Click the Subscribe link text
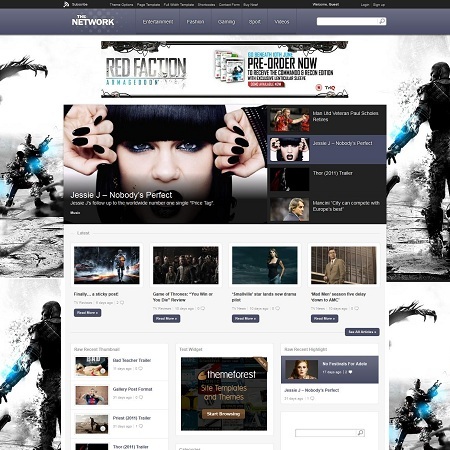450x450 pixels. 80,5
